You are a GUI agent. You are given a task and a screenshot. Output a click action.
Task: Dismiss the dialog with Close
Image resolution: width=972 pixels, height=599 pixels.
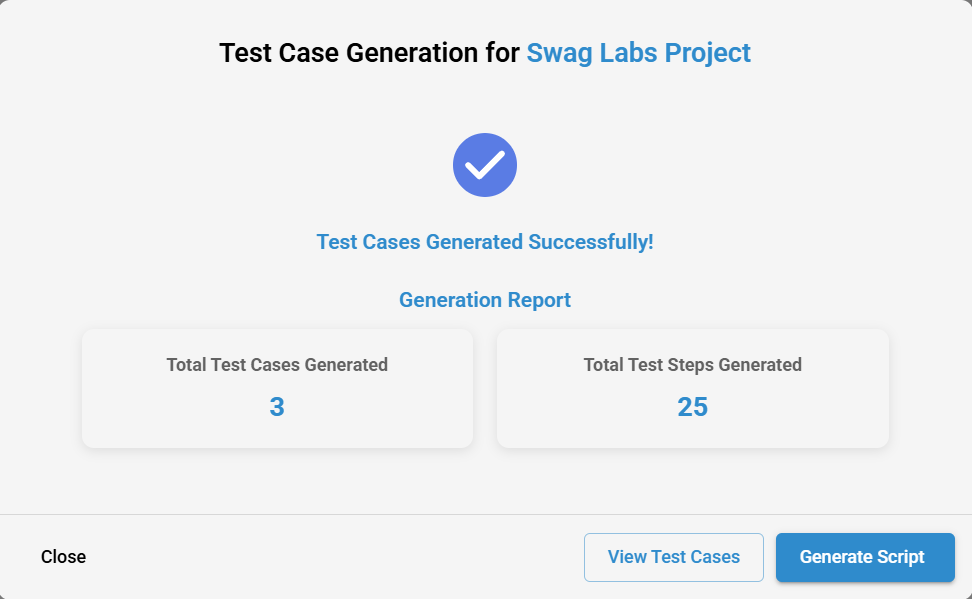(63, 557)
